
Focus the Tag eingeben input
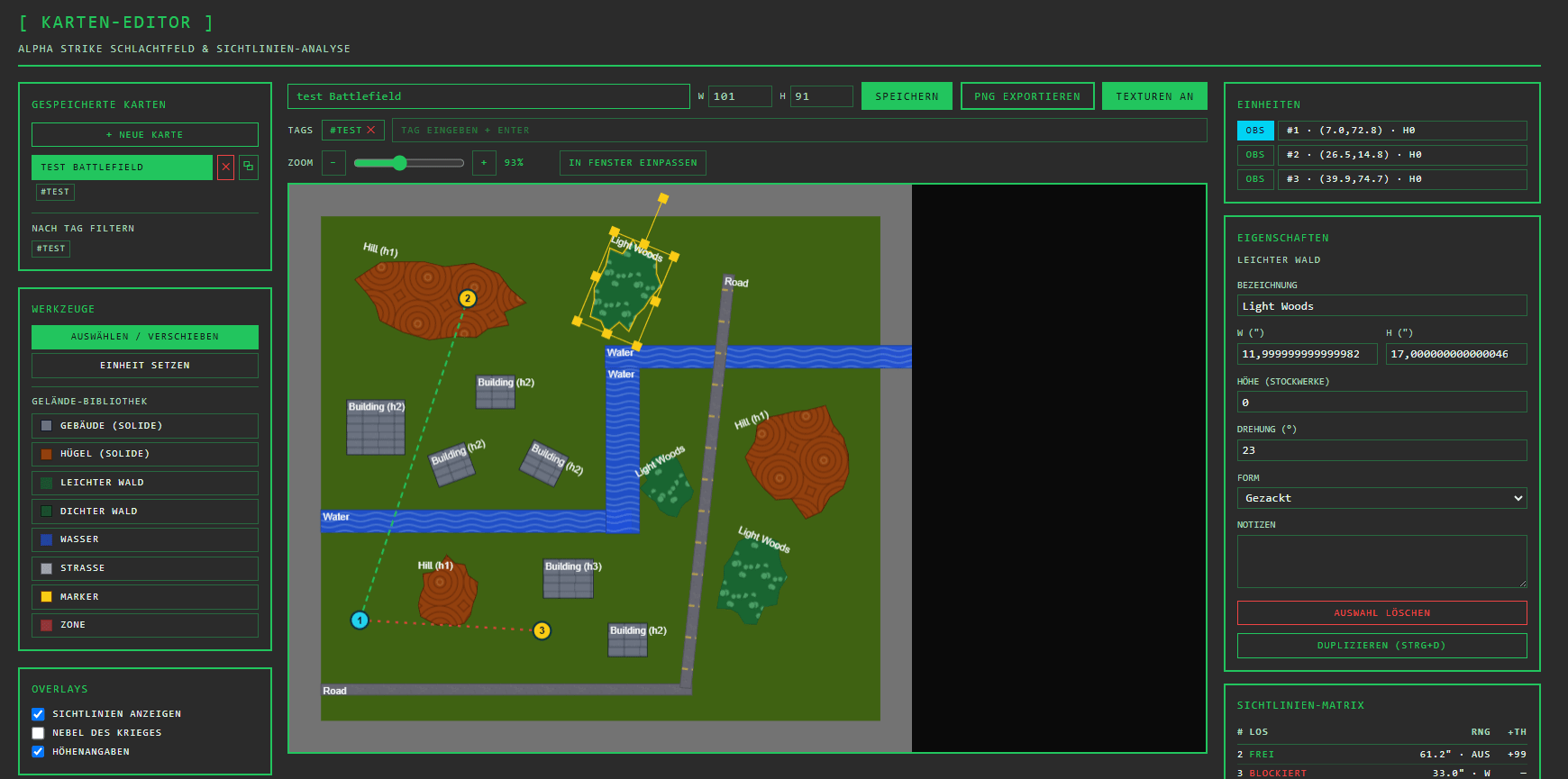(x=799, y=131)
